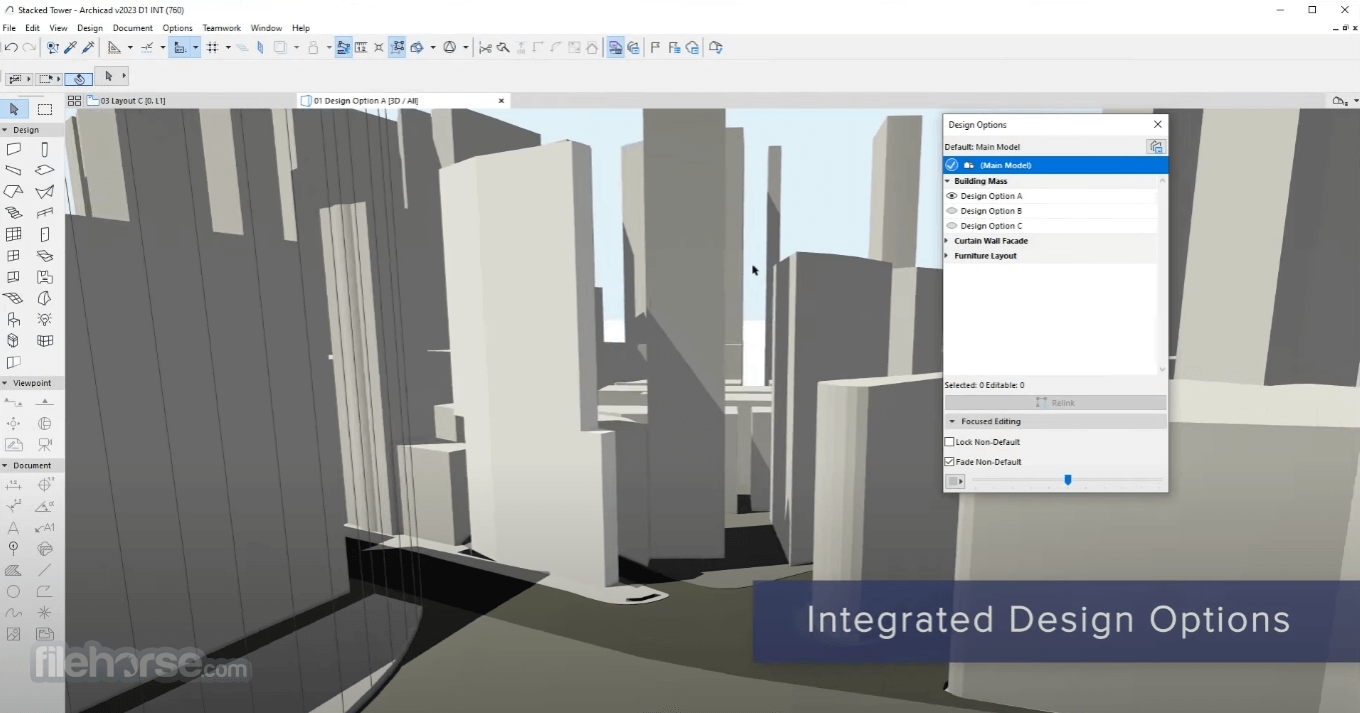The height and width of the screenshot is (713, 1360).
Task: Click the Undo arrow in toolbar
Action: pos(11,47)
